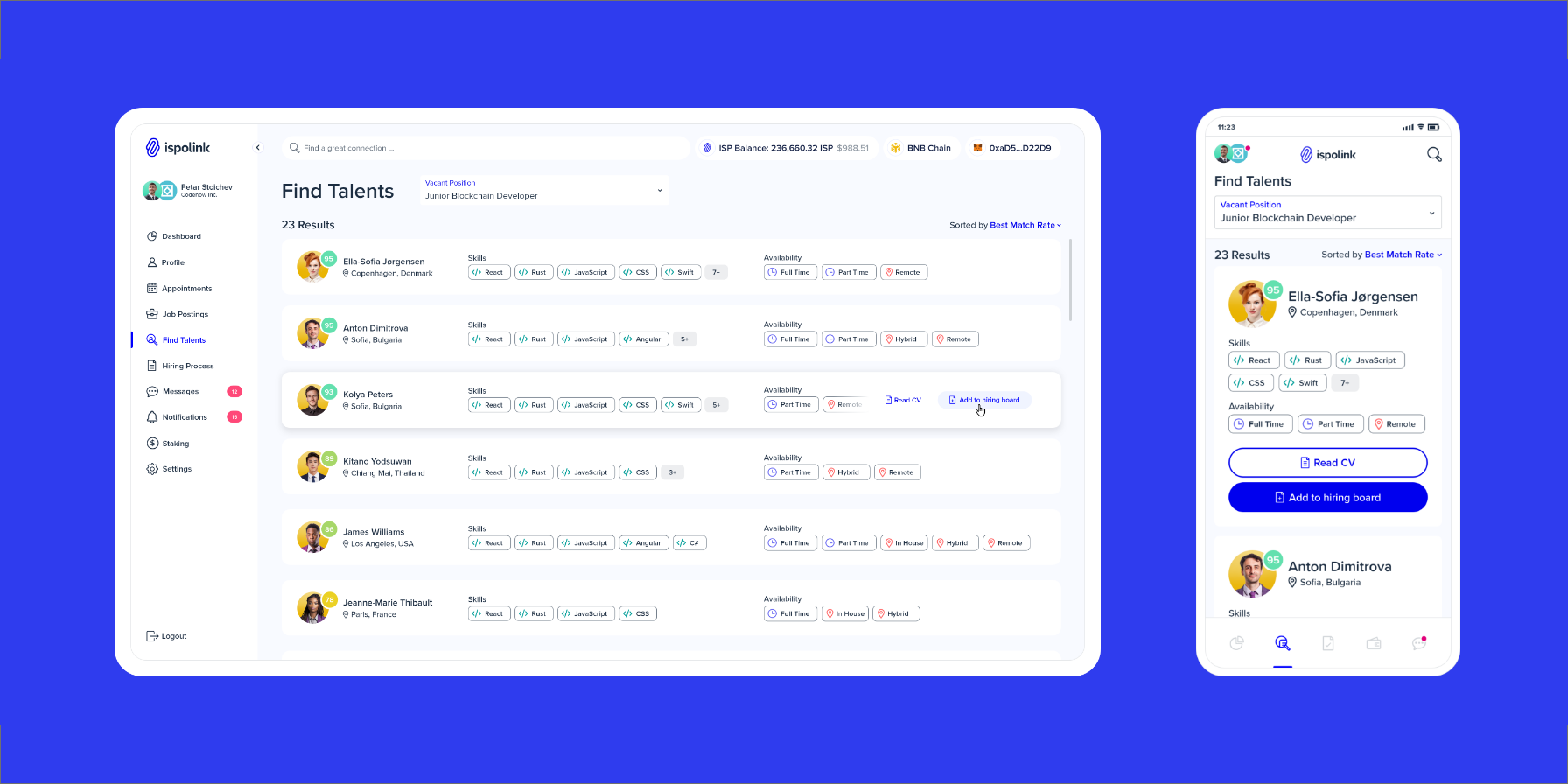Click ispolink logo in mobile header
The width and height of the screenshot is (1568, 784).
pyautogui.click(x=1328, y=154)
